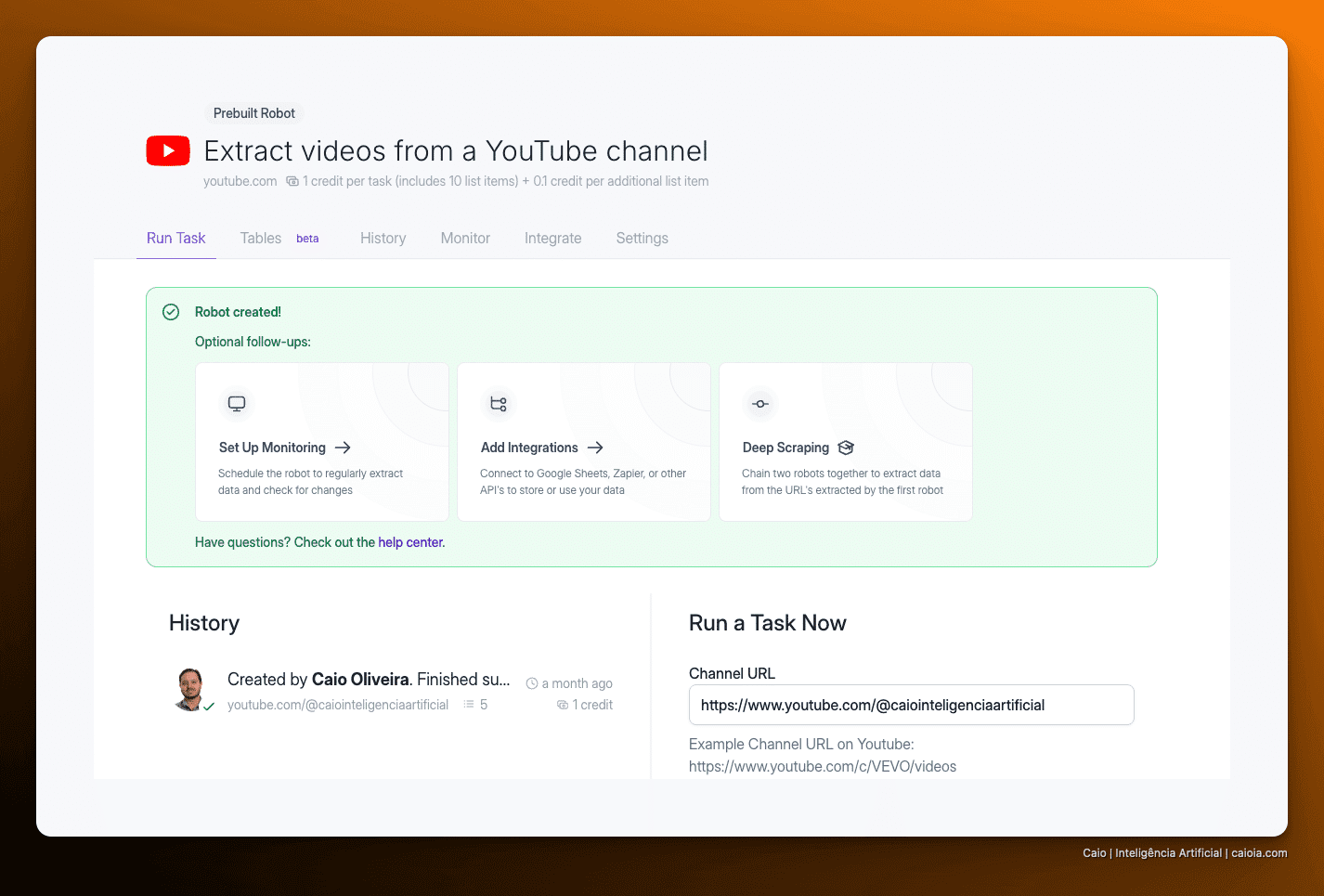
Task: Click the '1 credit' text in the history row
Action: click(592, 705)
